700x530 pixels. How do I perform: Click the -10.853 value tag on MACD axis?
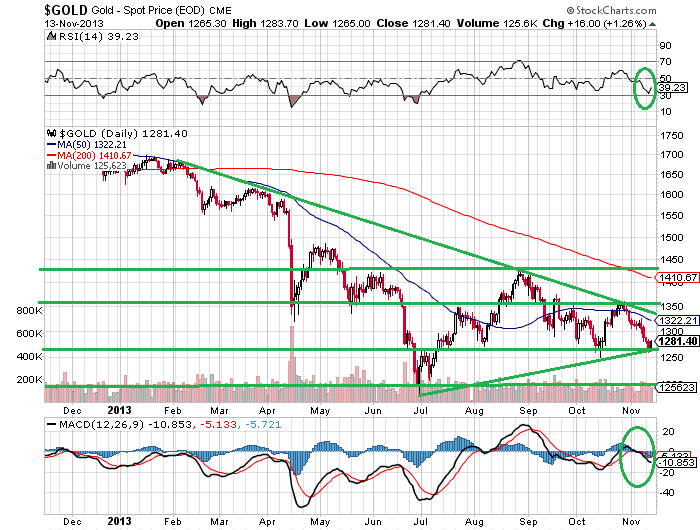click(678, 463)
